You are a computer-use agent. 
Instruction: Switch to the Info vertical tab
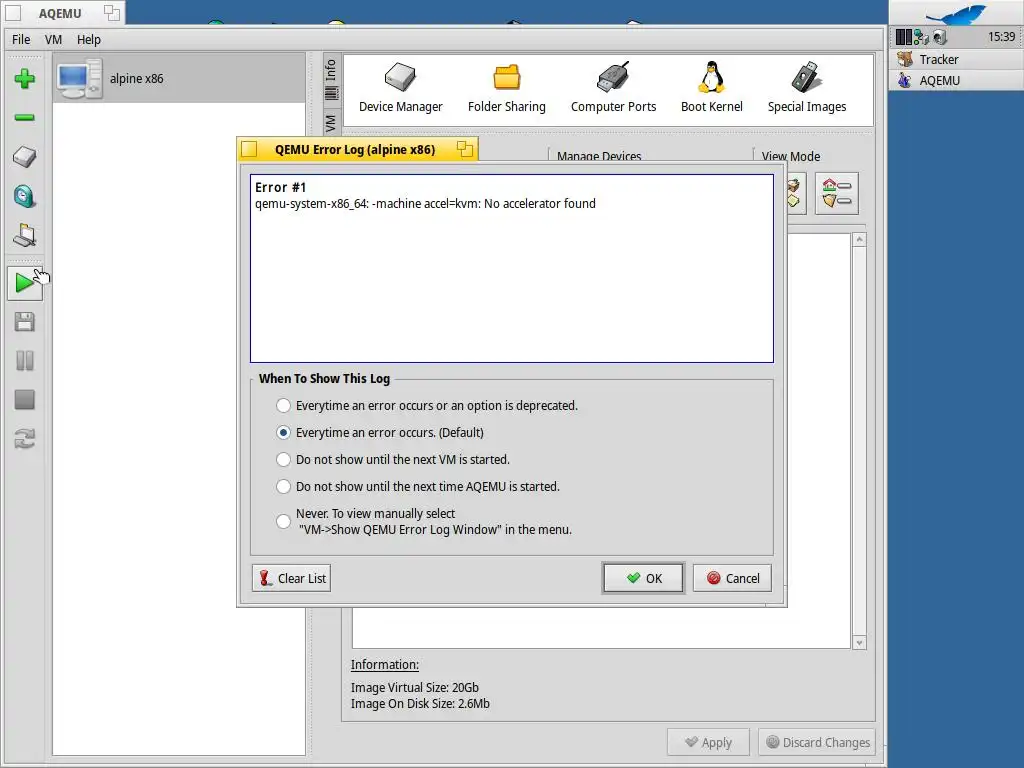click(331, 78)
